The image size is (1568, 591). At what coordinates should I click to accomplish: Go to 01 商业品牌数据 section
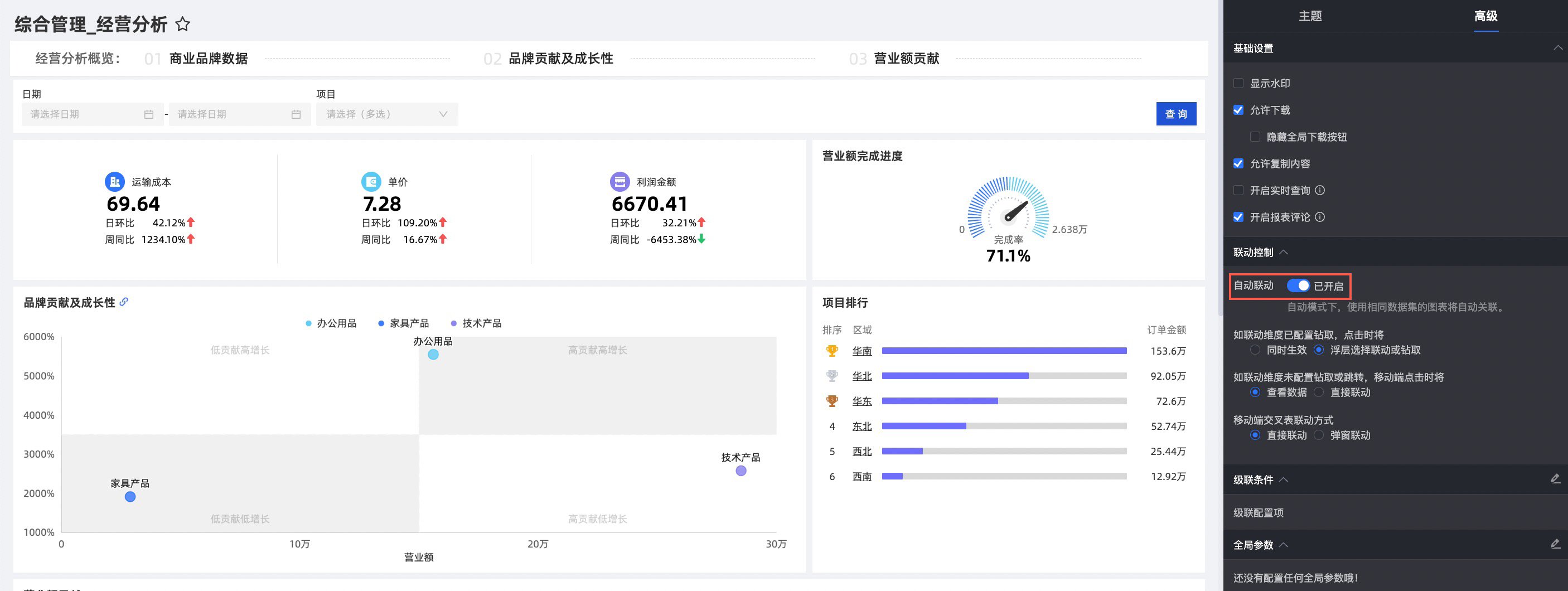pyautogui.click(x=196, y=59)
